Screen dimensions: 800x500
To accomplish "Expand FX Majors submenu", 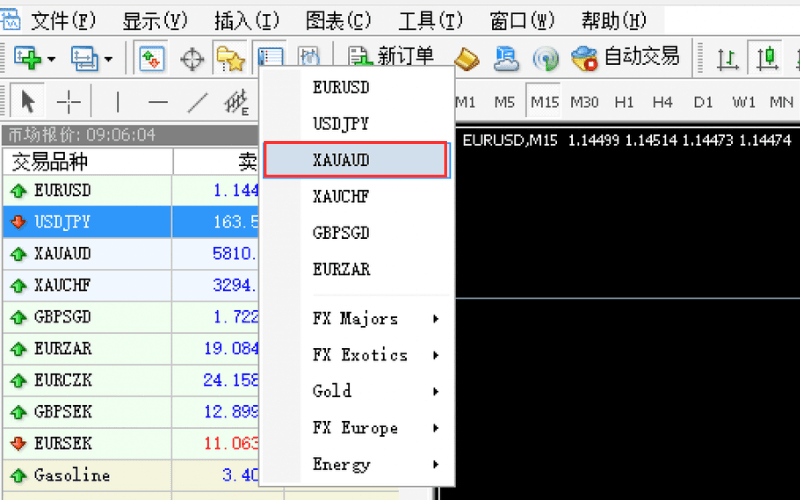I will [356, 319].
